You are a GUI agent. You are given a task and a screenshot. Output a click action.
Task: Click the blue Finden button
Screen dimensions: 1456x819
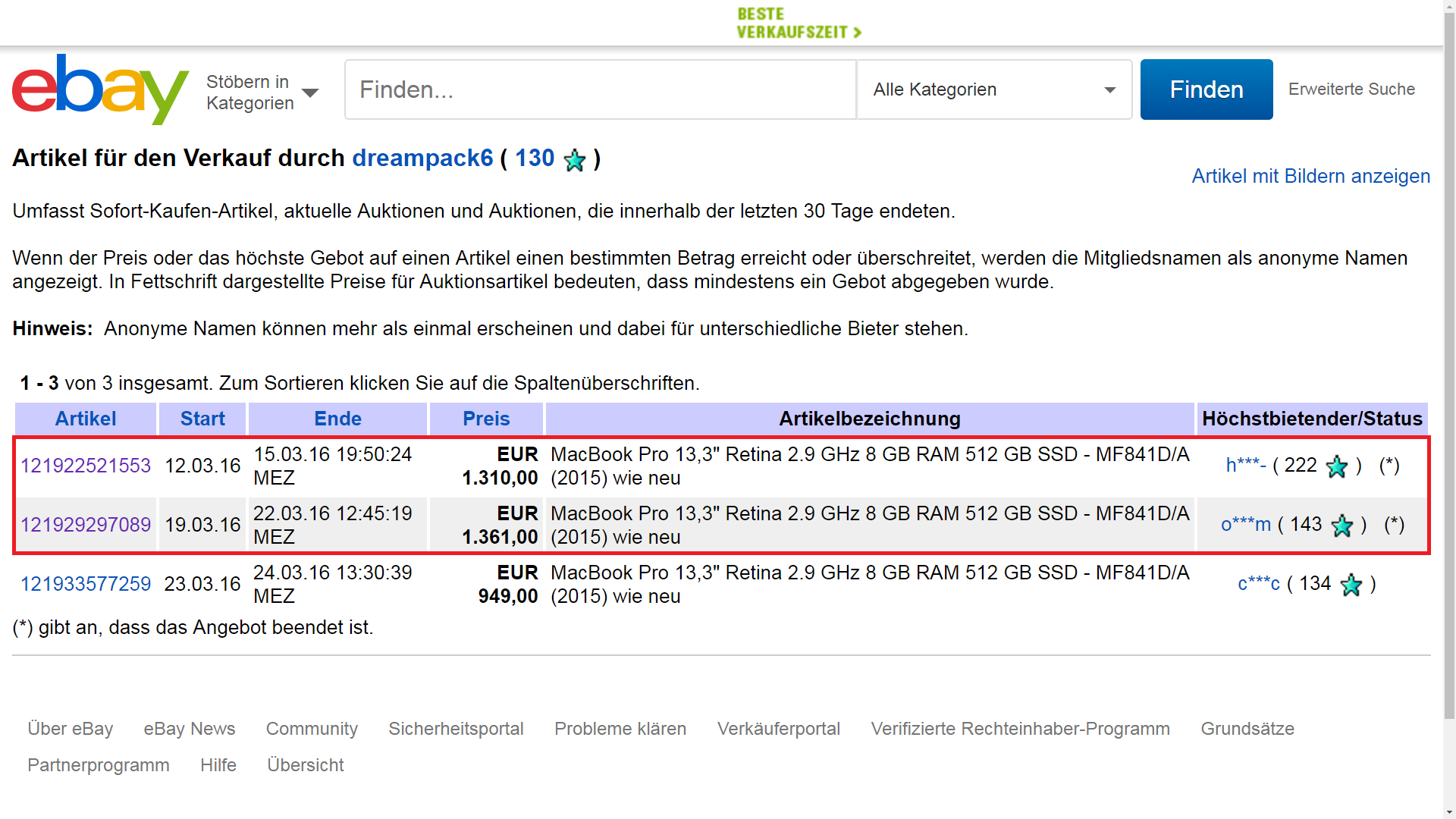(1207, 89)
